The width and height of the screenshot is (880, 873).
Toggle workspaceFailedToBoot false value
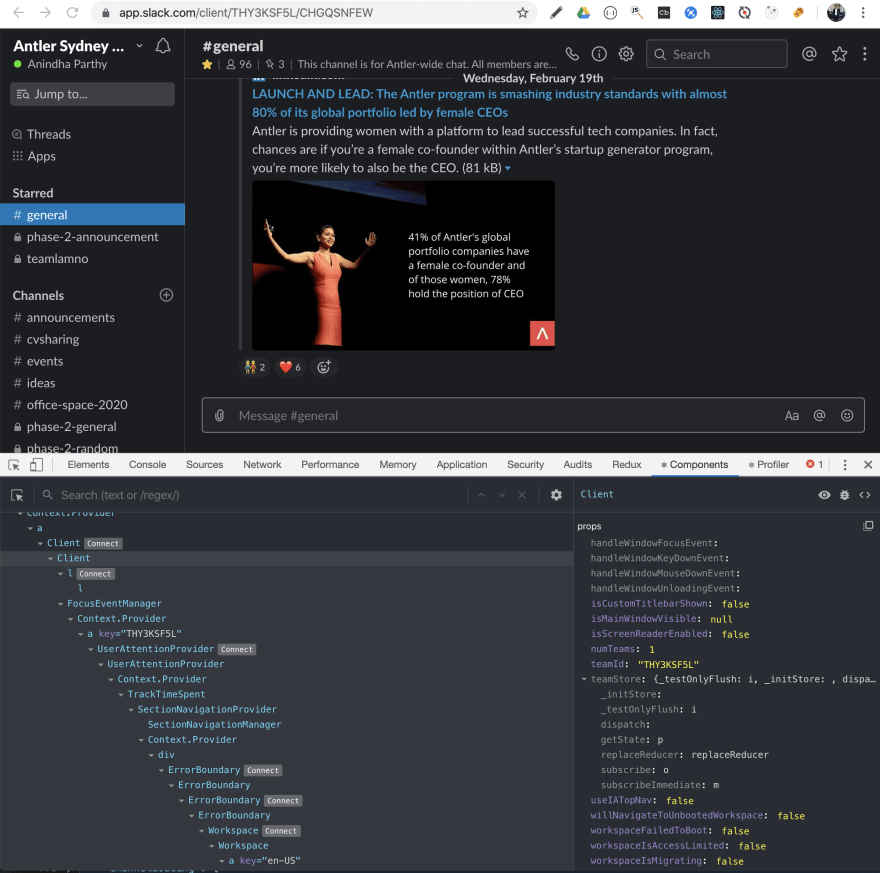click(x=735, y=831)
